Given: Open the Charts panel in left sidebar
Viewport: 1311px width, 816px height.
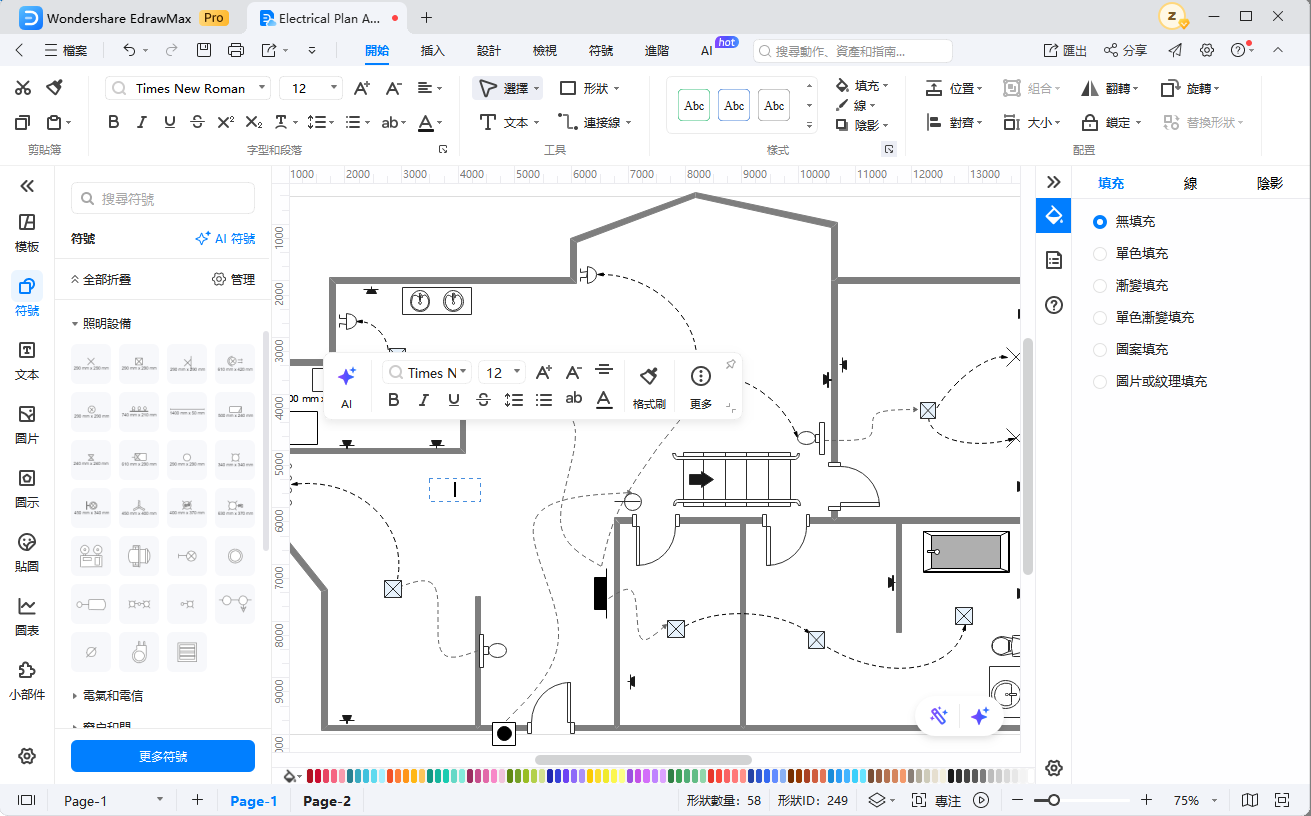Looking at the screenshot, I should pyautogui.click(x=27, y=616).
